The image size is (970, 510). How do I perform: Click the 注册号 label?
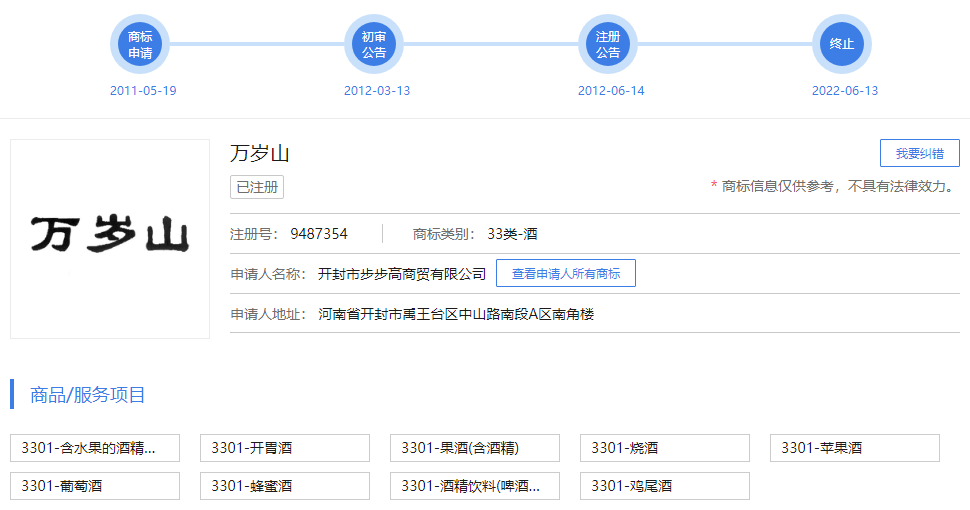click(254, 234)
